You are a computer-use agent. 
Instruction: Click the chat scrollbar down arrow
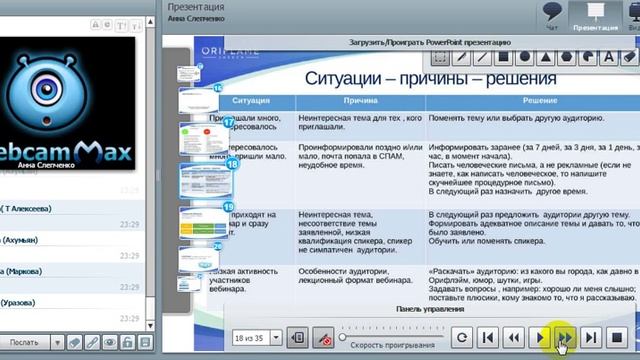click(x=150, y=325)
